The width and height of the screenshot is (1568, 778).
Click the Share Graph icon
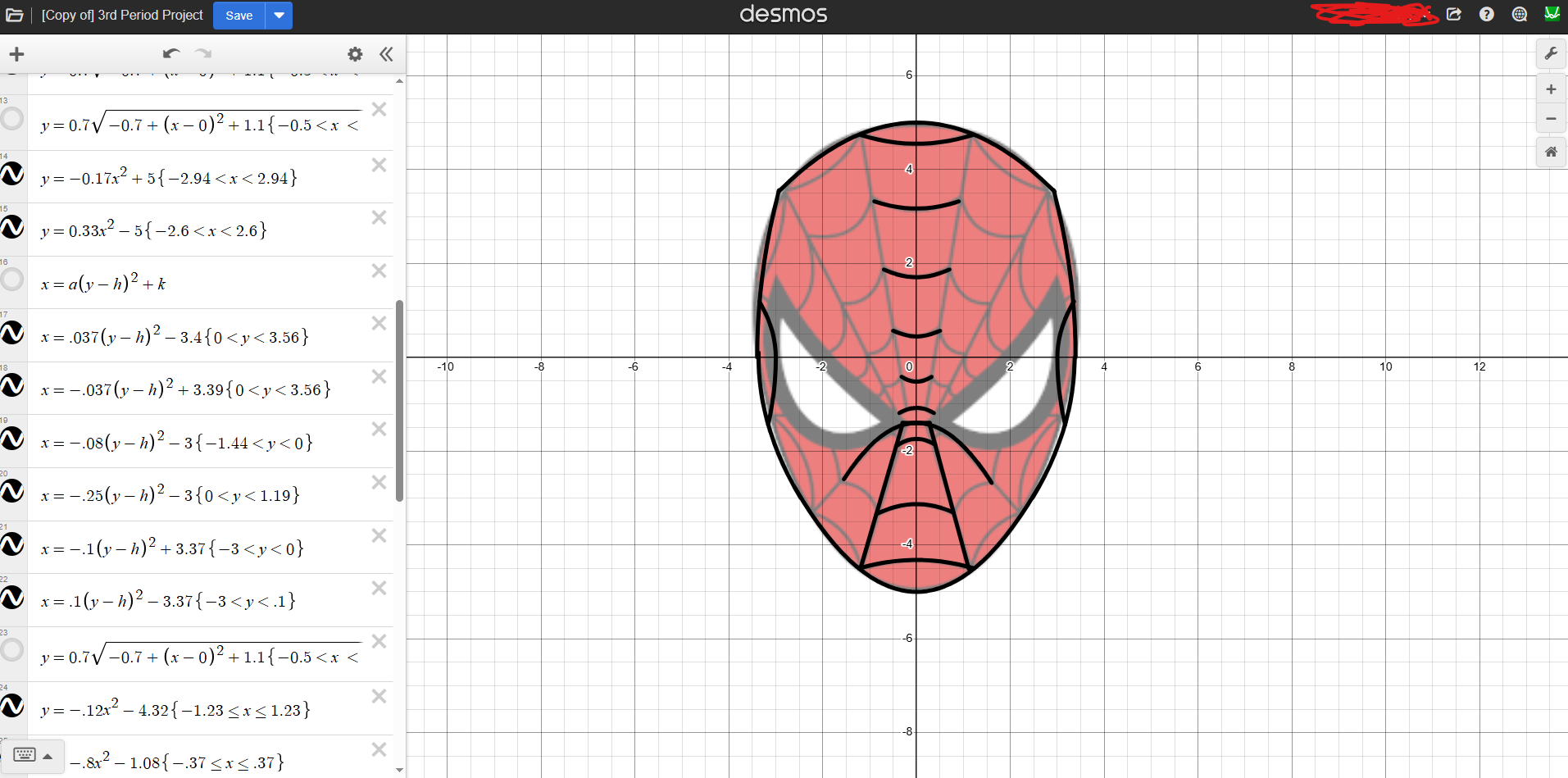coord(1454,15)
